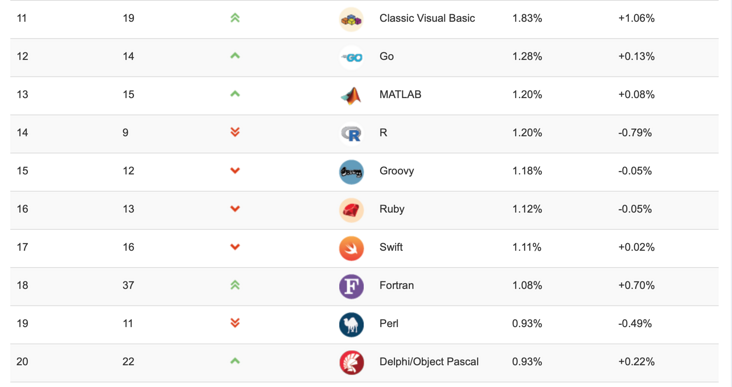Image resolution: width=732 pixels, height=387 pixels.
Task: Select the Delphi/Object Pascal language name
Action: tap(429, 362)
